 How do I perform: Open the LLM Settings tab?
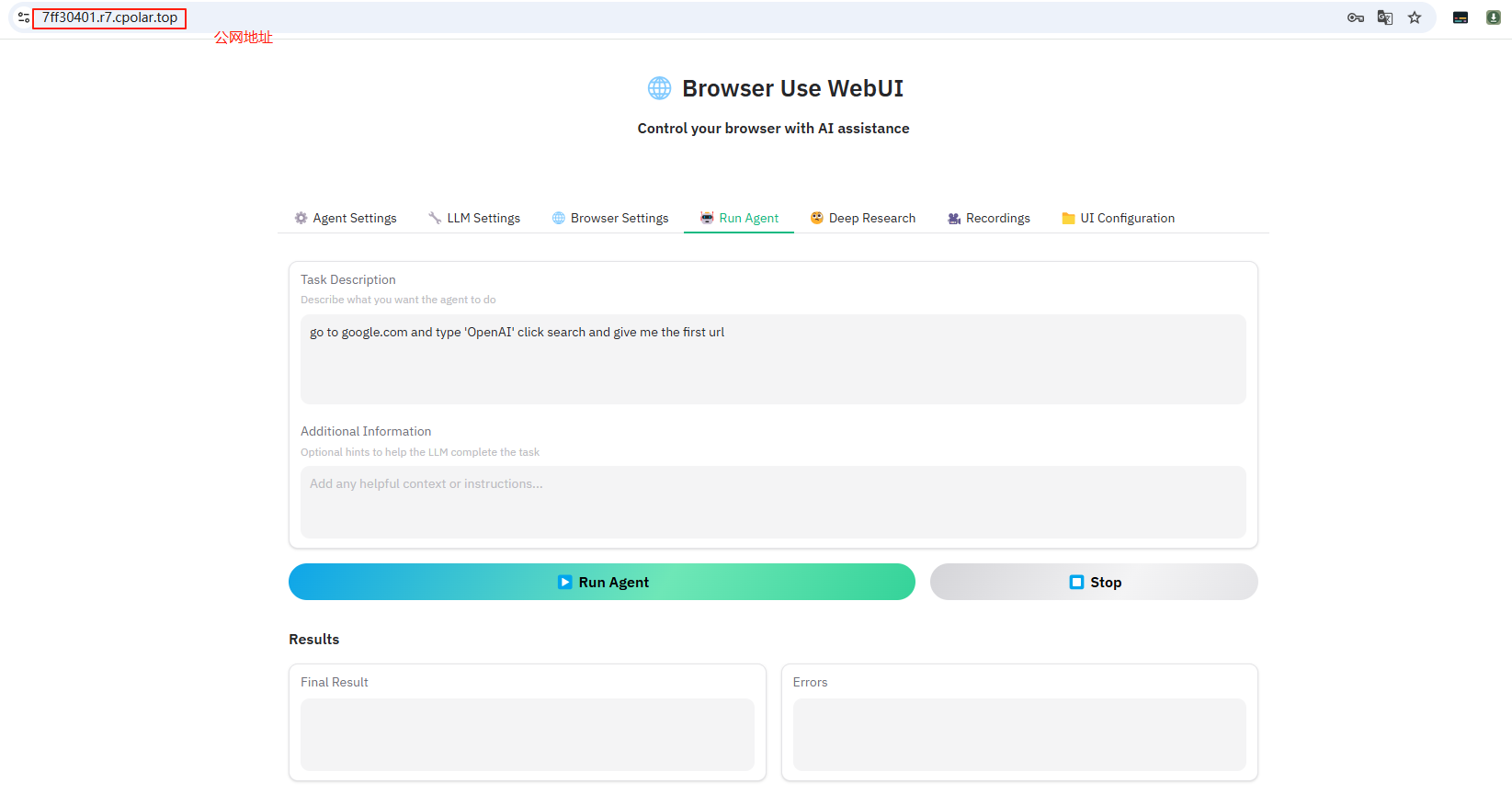(474, 218)
